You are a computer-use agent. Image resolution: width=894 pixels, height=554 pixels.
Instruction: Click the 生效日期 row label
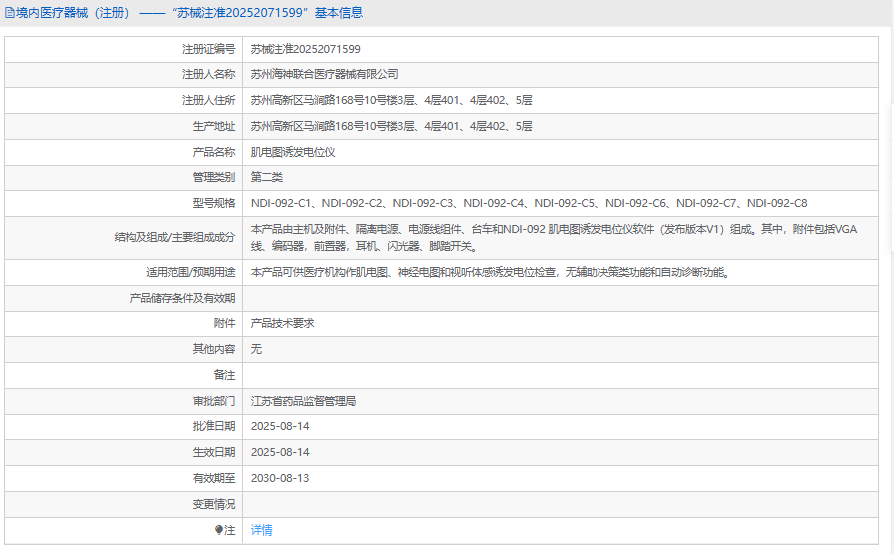[x=214, y=453]
